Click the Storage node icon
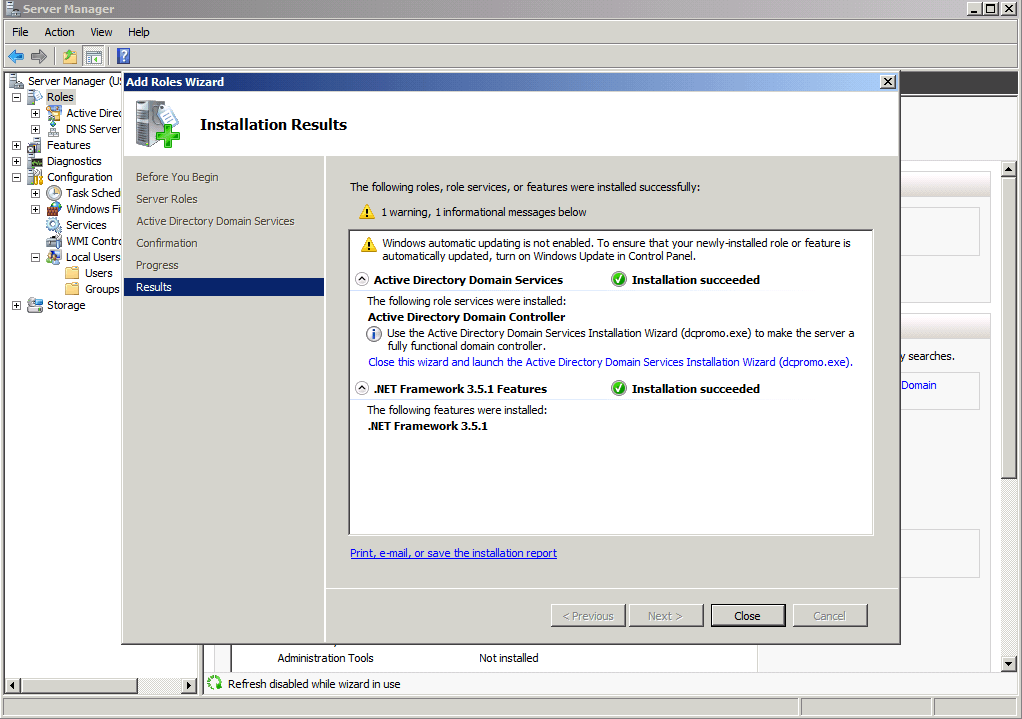1022x719 pixels. coord(35,305)
